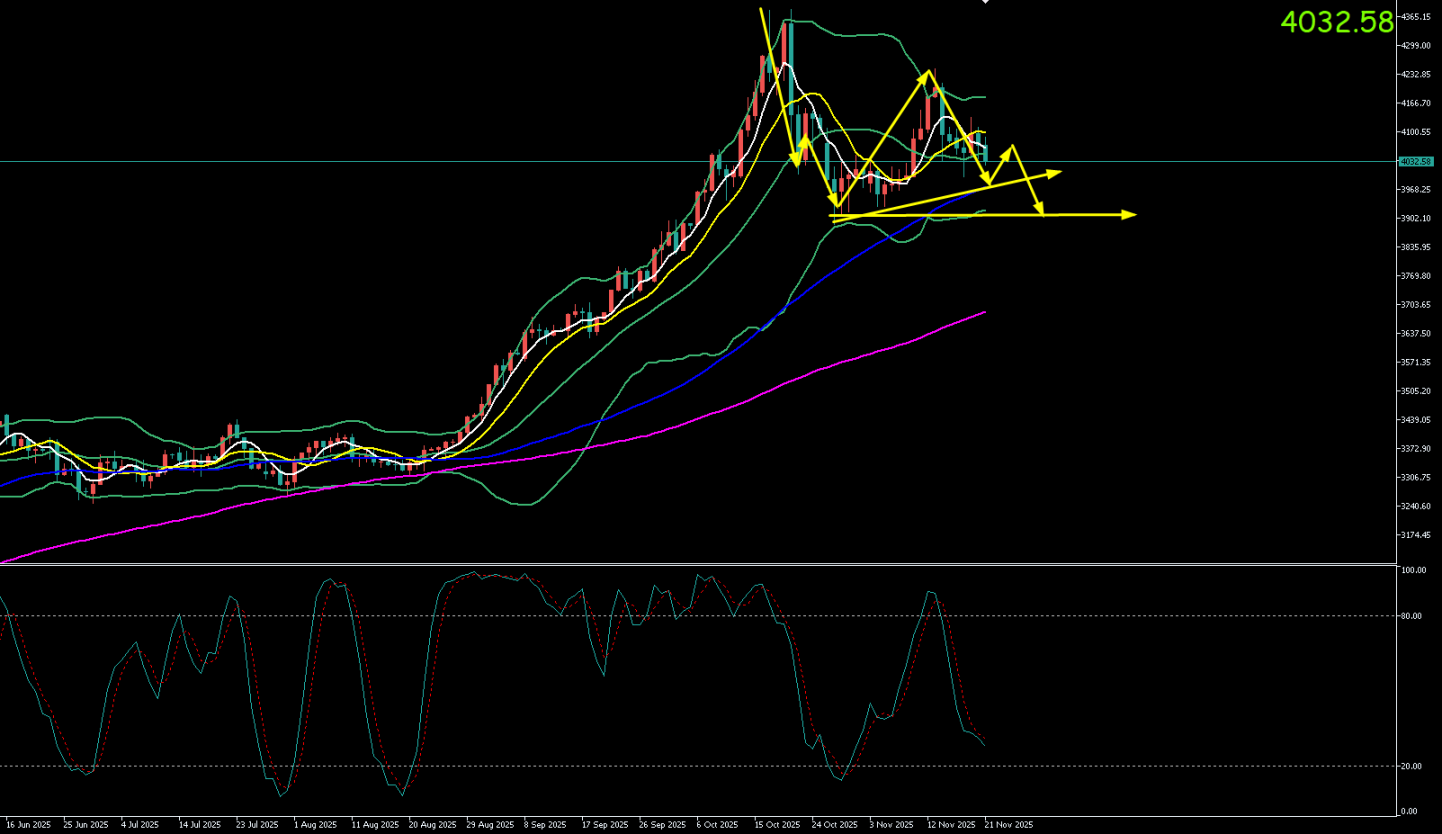Click the 100.00 label on oscillator scale

(1413, 571)
